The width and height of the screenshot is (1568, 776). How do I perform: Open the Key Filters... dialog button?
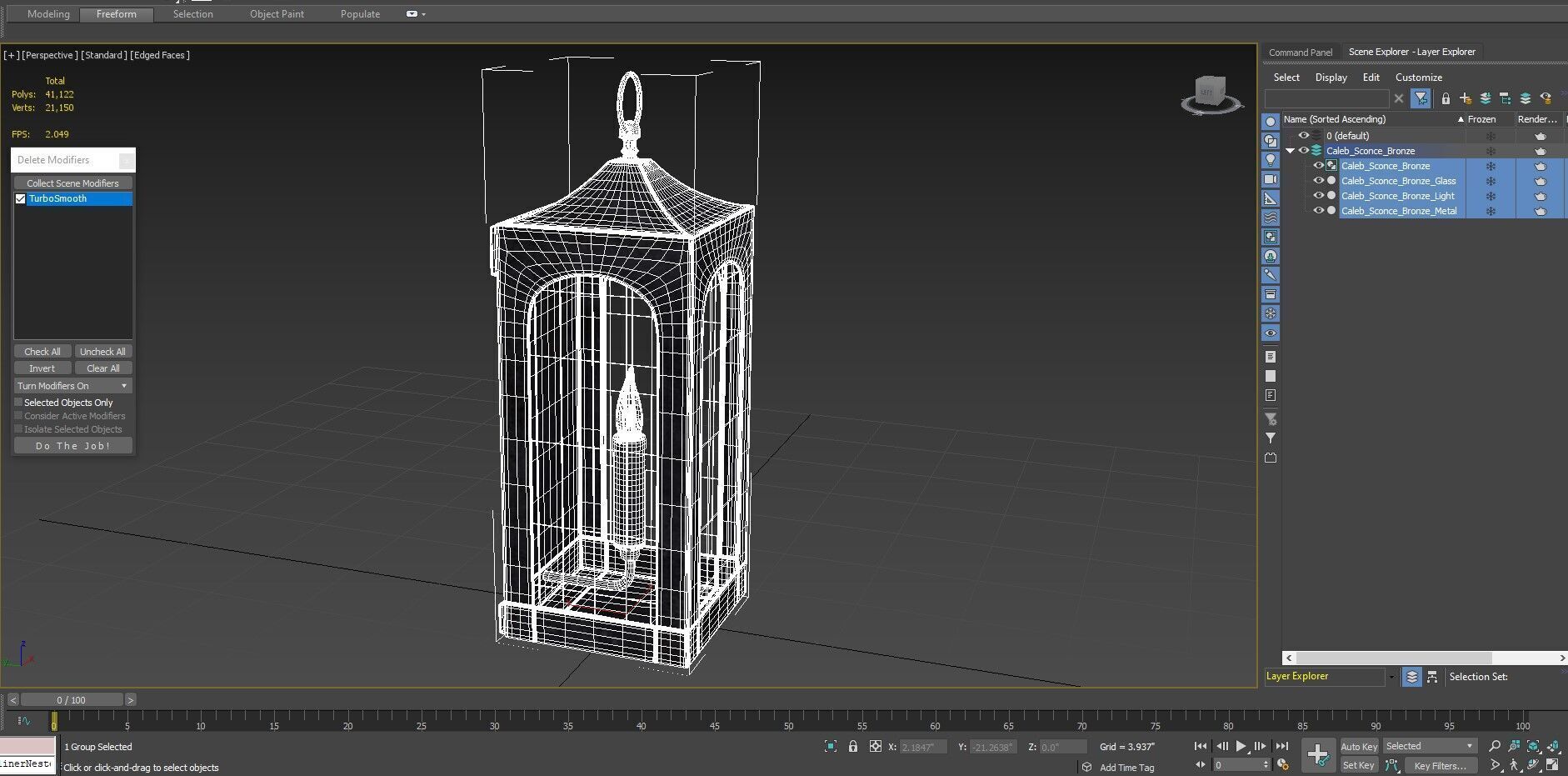pyautogui.click(x=1441, y=765)
